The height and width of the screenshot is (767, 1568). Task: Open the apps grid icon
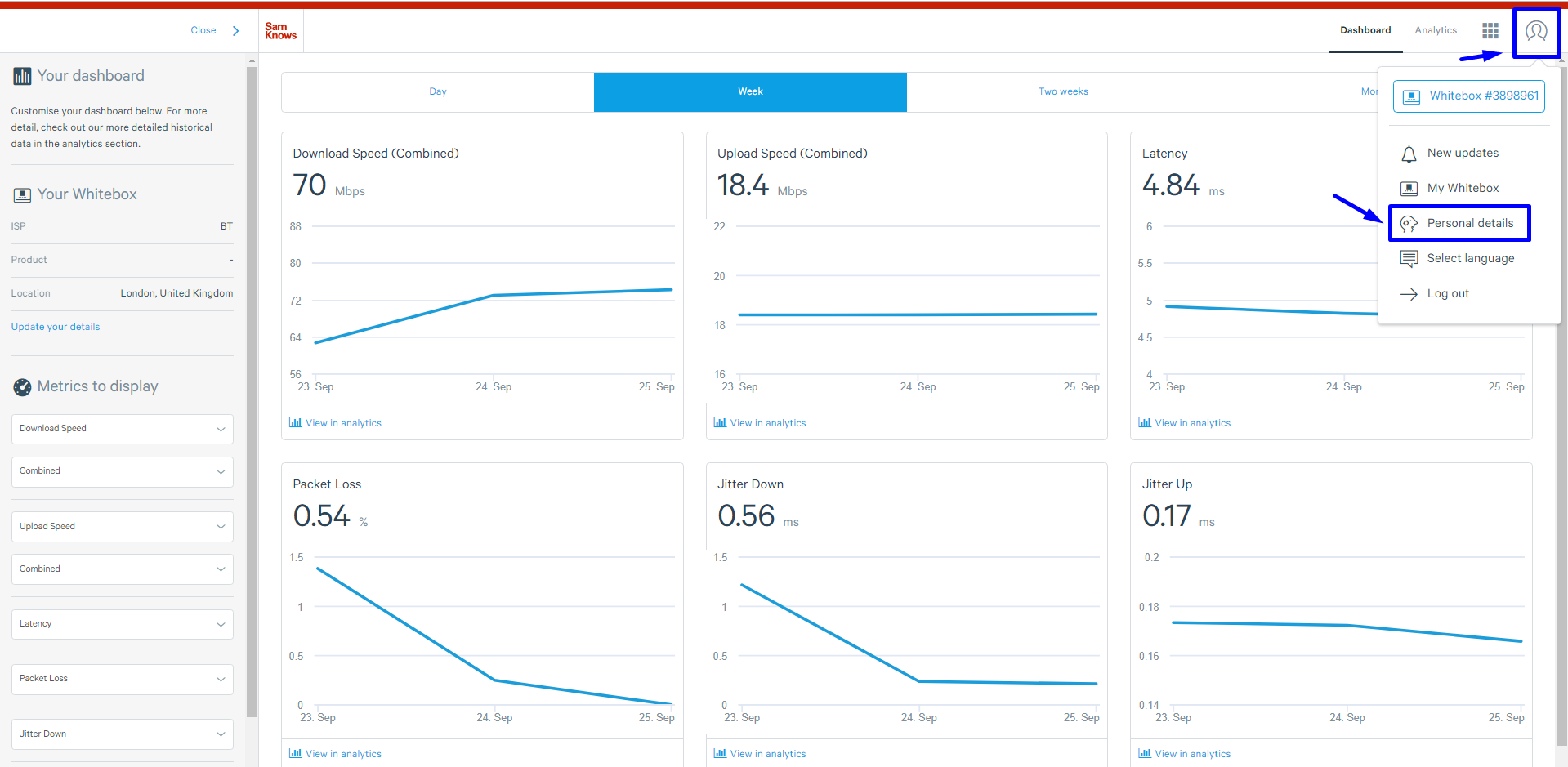click(x=1490, y=31)
